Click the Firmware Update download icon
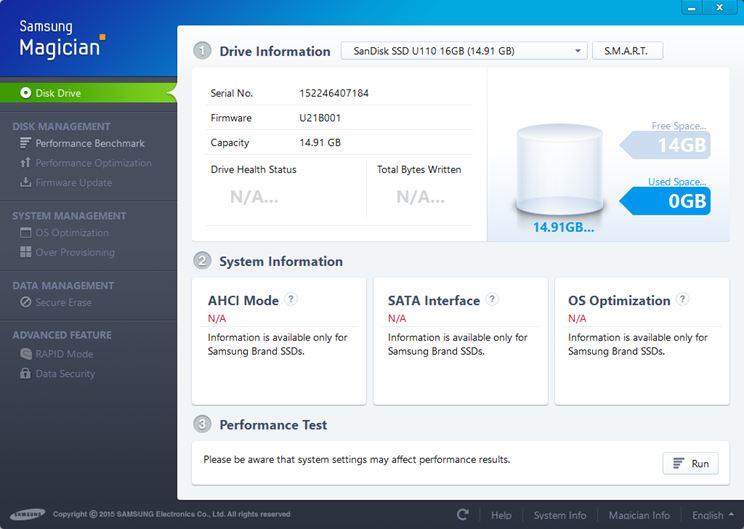The height and width of the screenshot is (529, 744). 26,183
